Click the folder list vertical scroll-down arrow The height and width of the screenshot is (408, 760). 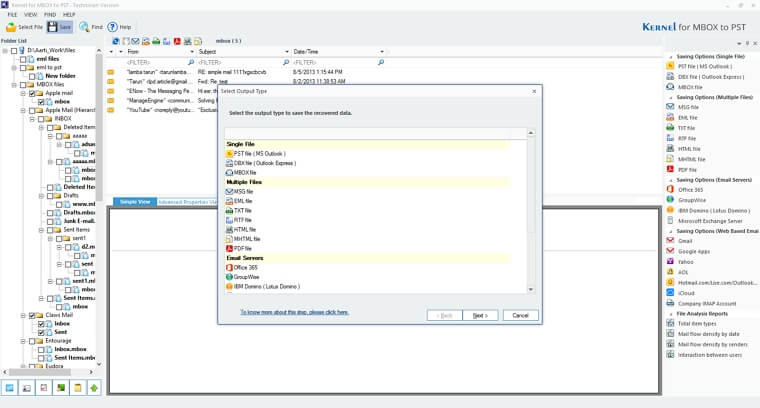pyautogui.click(x=99, y=364)
